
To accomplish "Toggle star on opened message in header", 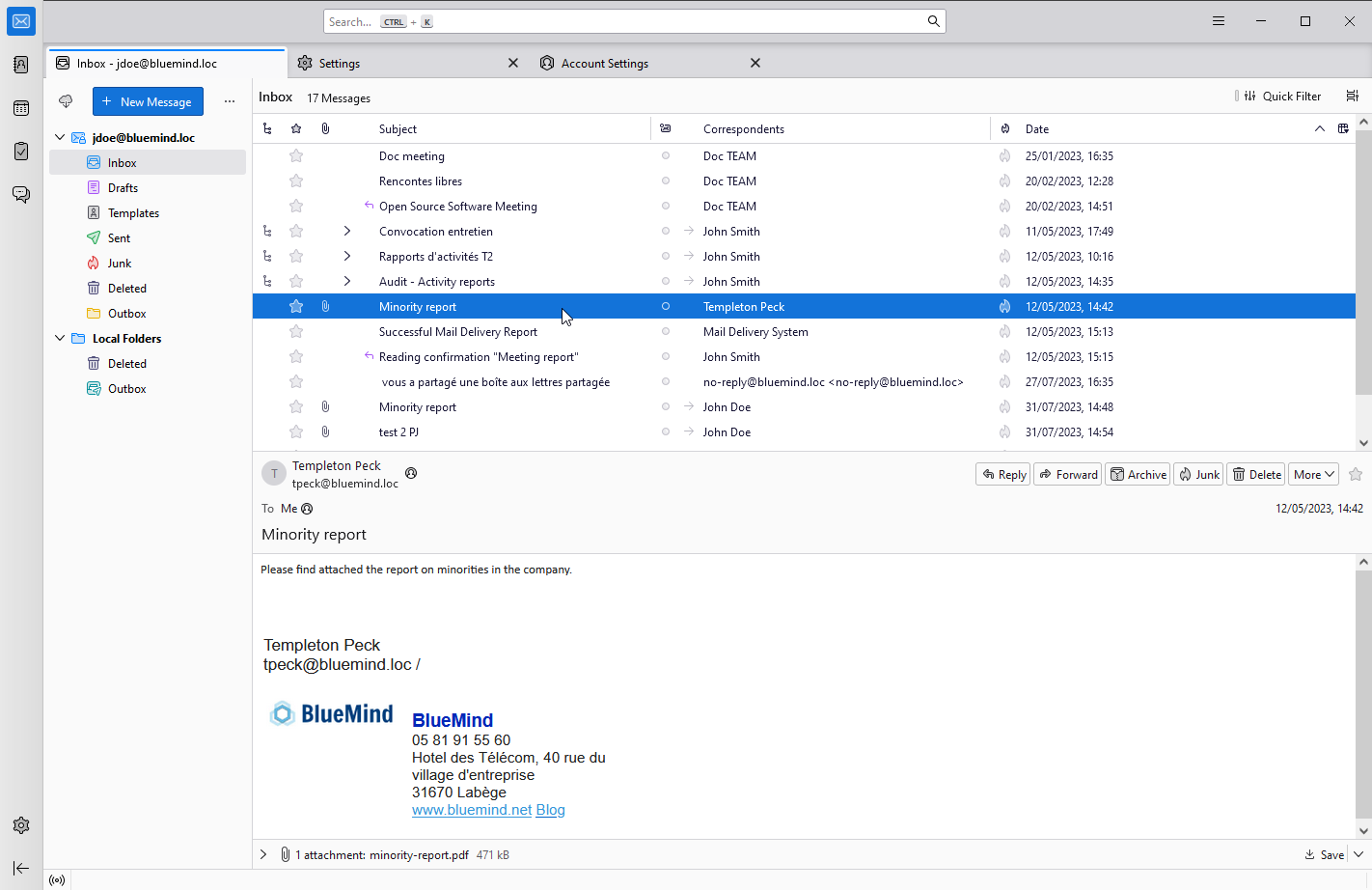I will tap(1356, 474).
